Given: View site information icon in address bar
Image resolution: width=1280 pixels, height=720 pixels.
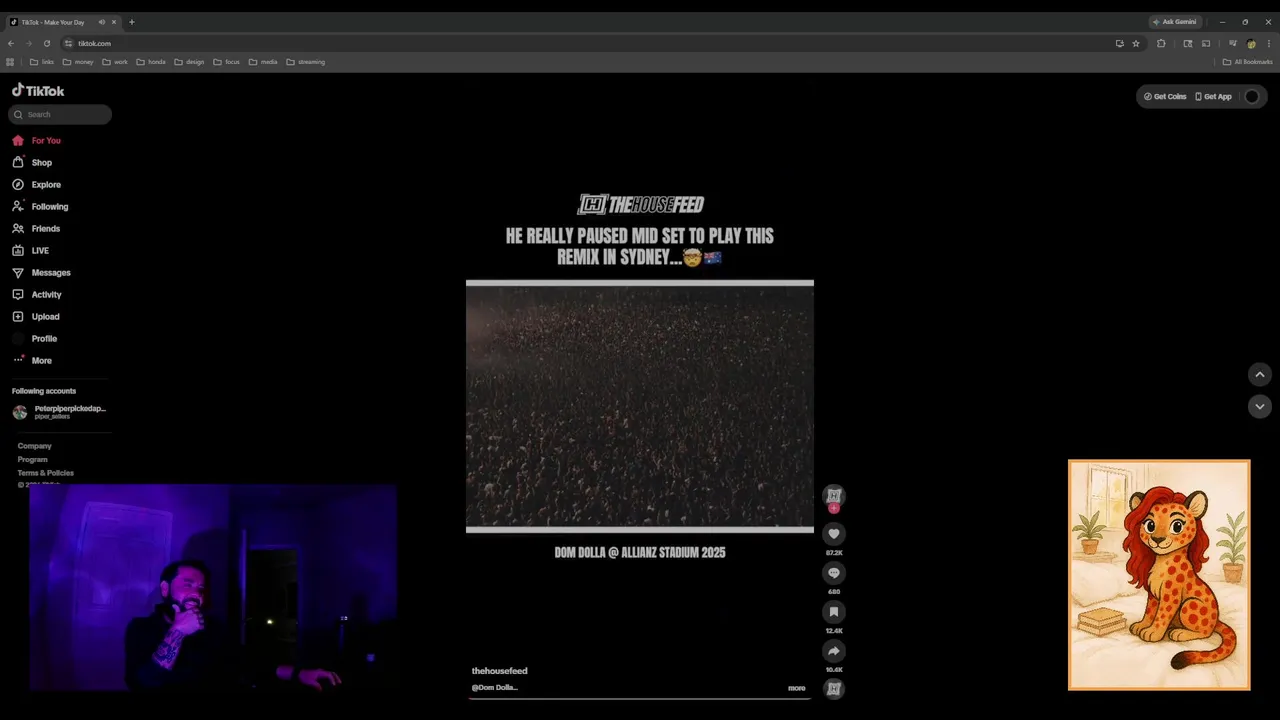Looking at the screenshot, I should click(68, 43).
